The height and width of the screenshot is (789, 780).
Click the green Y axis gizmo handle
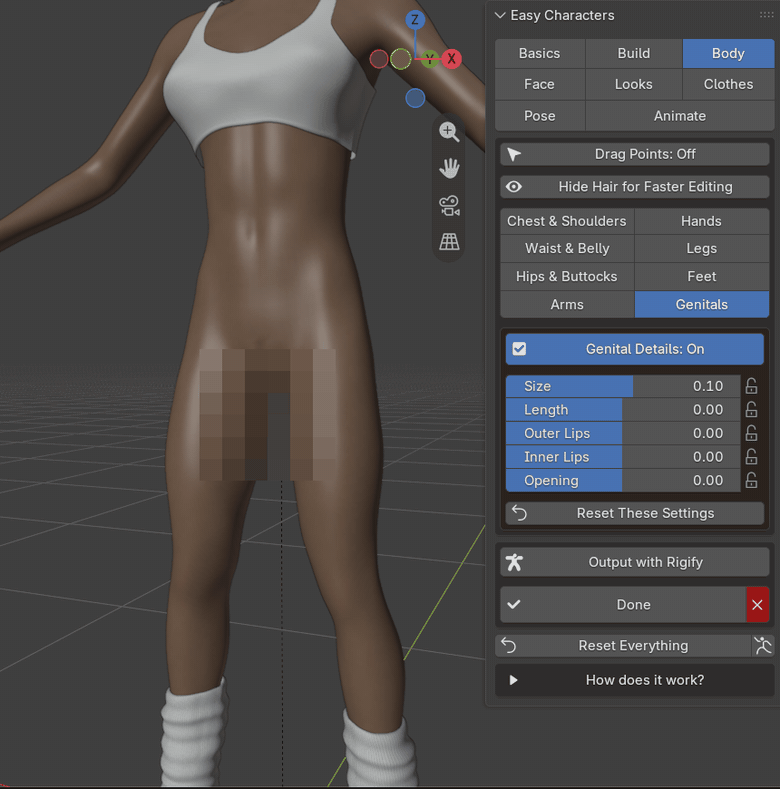(429, 59)
